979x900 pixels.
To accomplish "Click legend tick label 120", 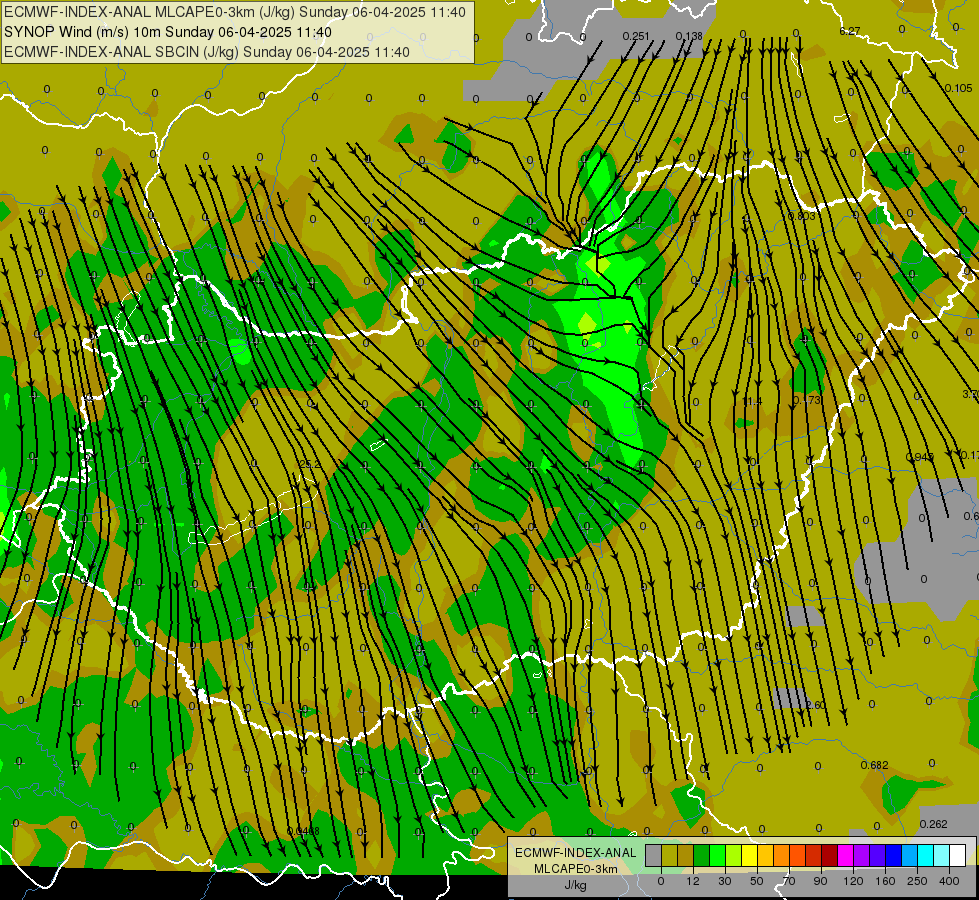I will (x=853, y=881).
